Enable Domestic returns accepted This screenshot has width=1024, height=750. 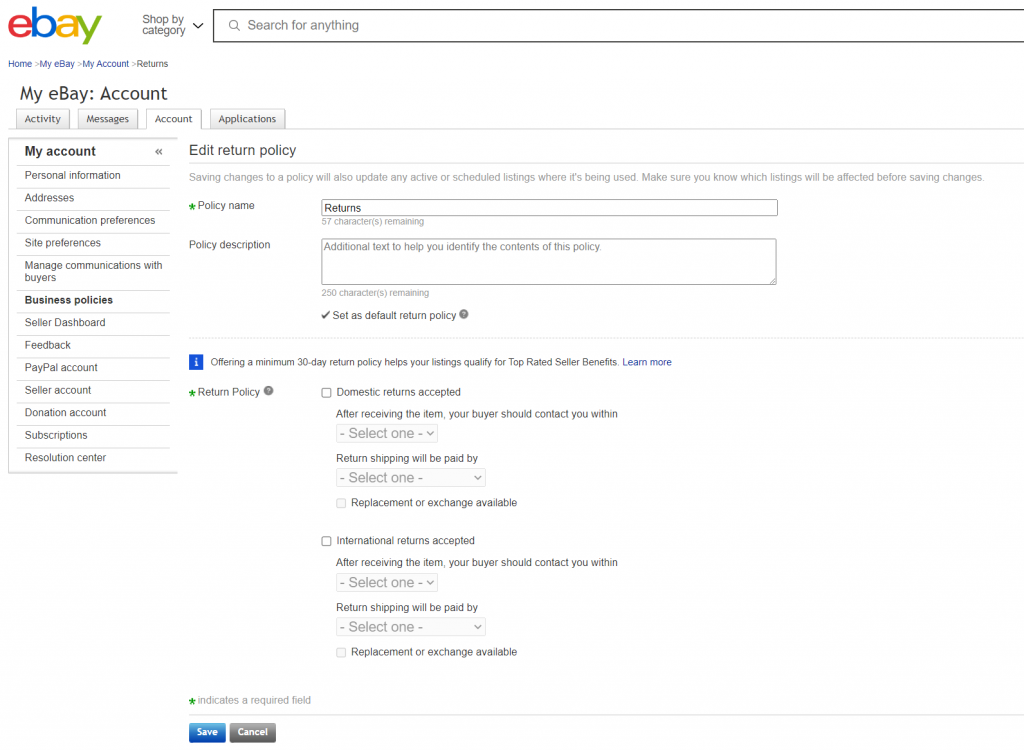[327, 393]
